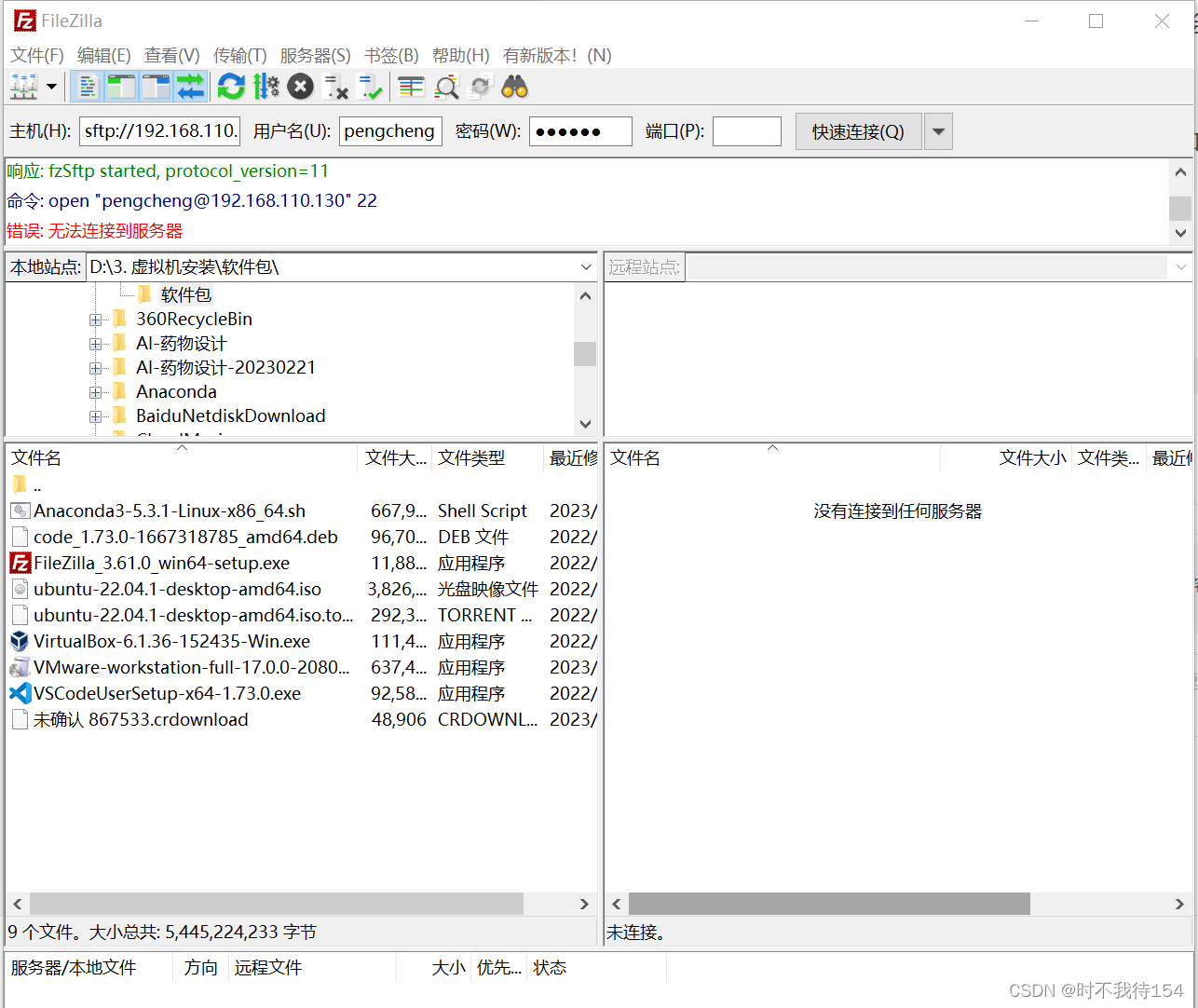Click the 快速连接(Q) button
The width and height of the screenshot is (1198, 1008).
click(857, 130)
